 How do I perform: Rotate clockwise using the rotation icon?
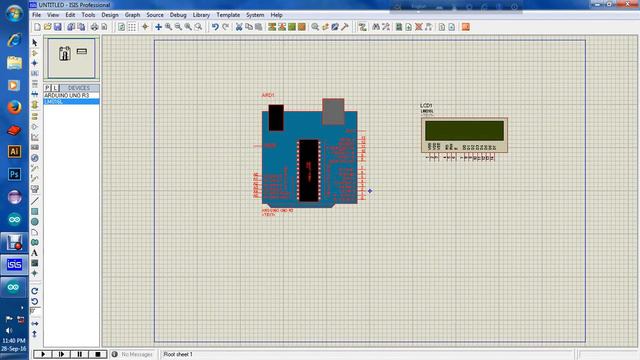click(x=35, y=291)
